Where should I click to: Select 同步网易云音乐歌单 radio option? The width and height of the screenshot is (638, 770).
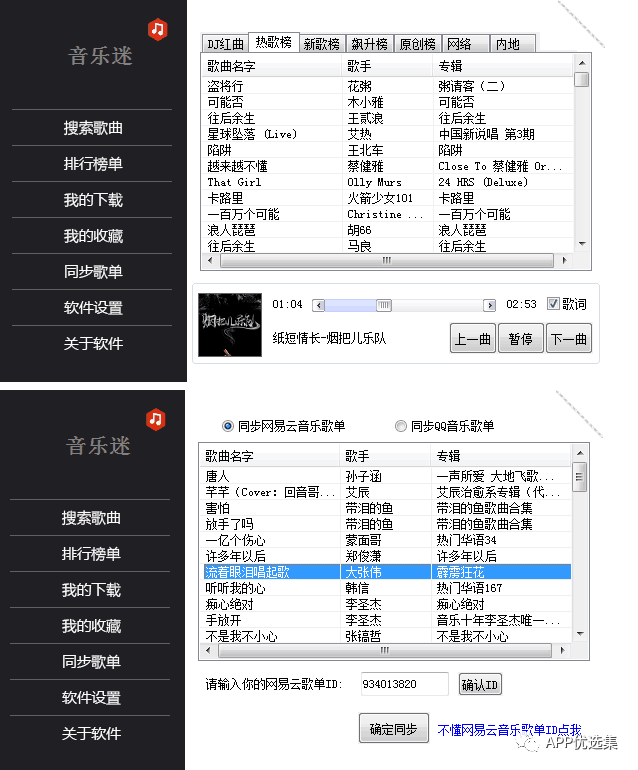coord(228,426)
